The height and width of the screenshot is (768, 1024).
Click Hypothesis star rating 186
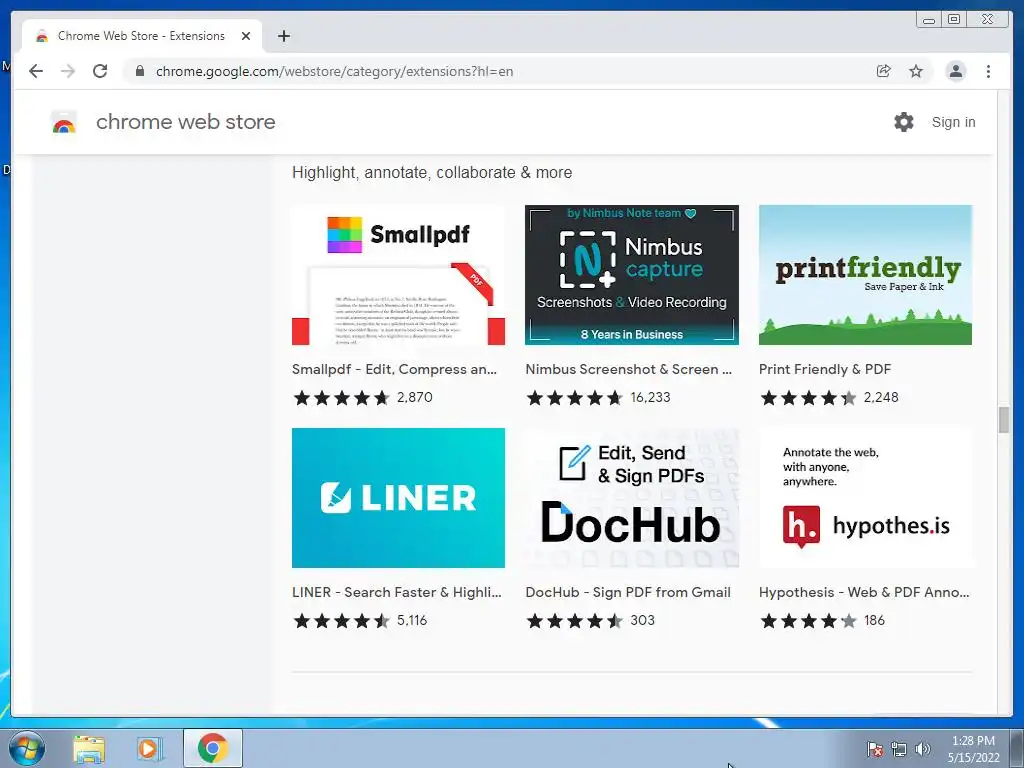tap(822, 620)
